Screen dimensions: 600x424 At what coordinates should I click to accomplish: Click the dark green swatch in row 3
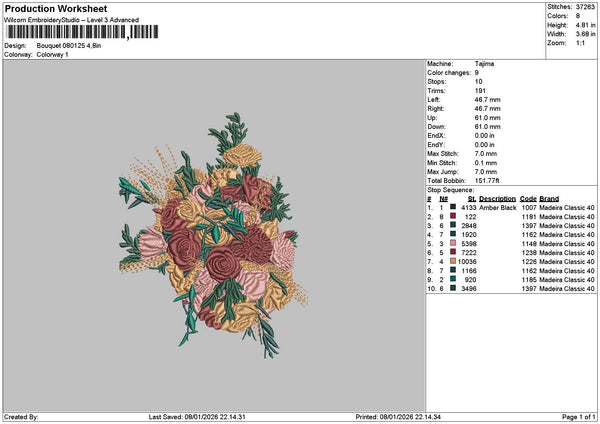[x=453, y=225]
